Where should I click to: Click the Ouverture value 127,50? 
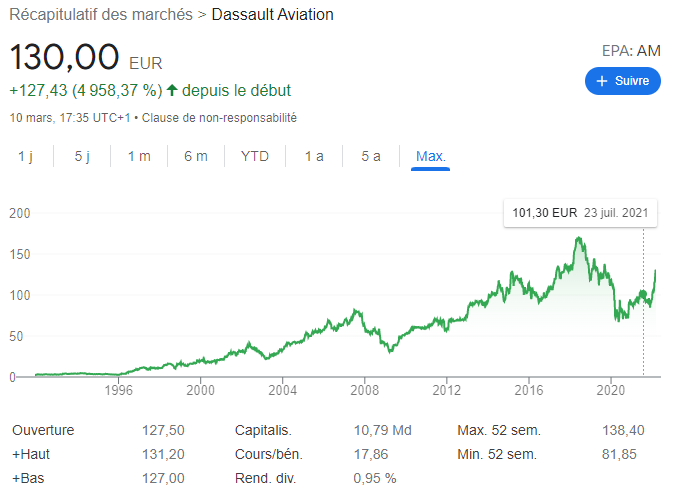click(163, 430)
